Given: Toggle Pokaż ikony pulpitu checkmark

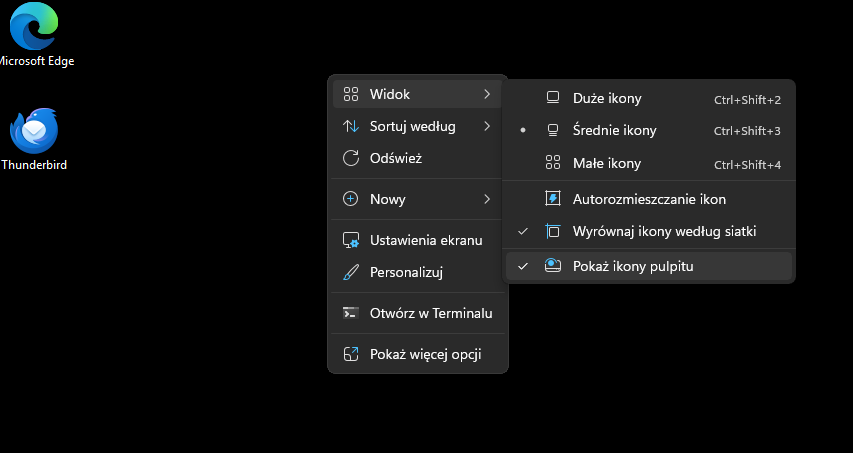Looking at the screenshot, I should coord(523,266).
